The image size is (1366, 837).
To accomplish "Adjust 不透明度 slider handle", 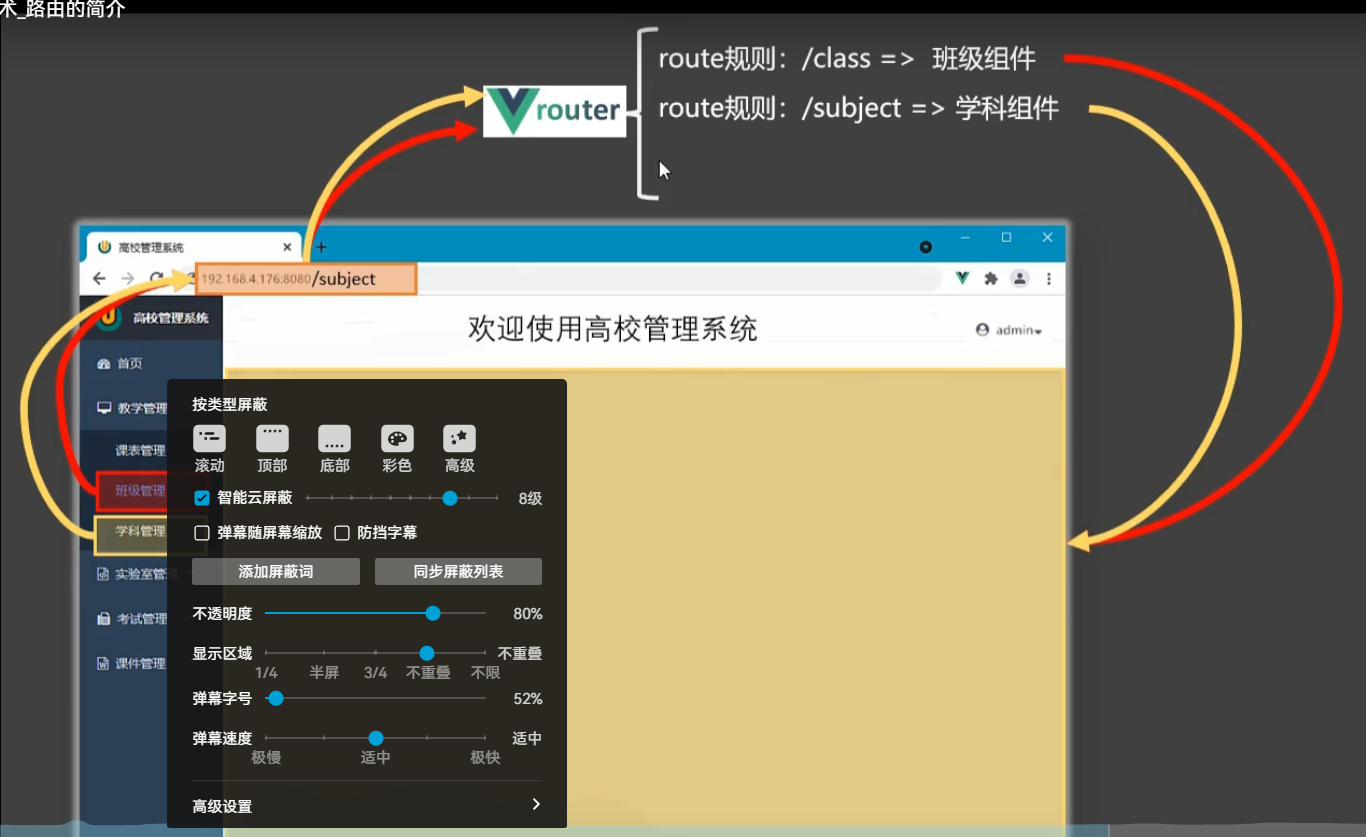I will point(433,613).
